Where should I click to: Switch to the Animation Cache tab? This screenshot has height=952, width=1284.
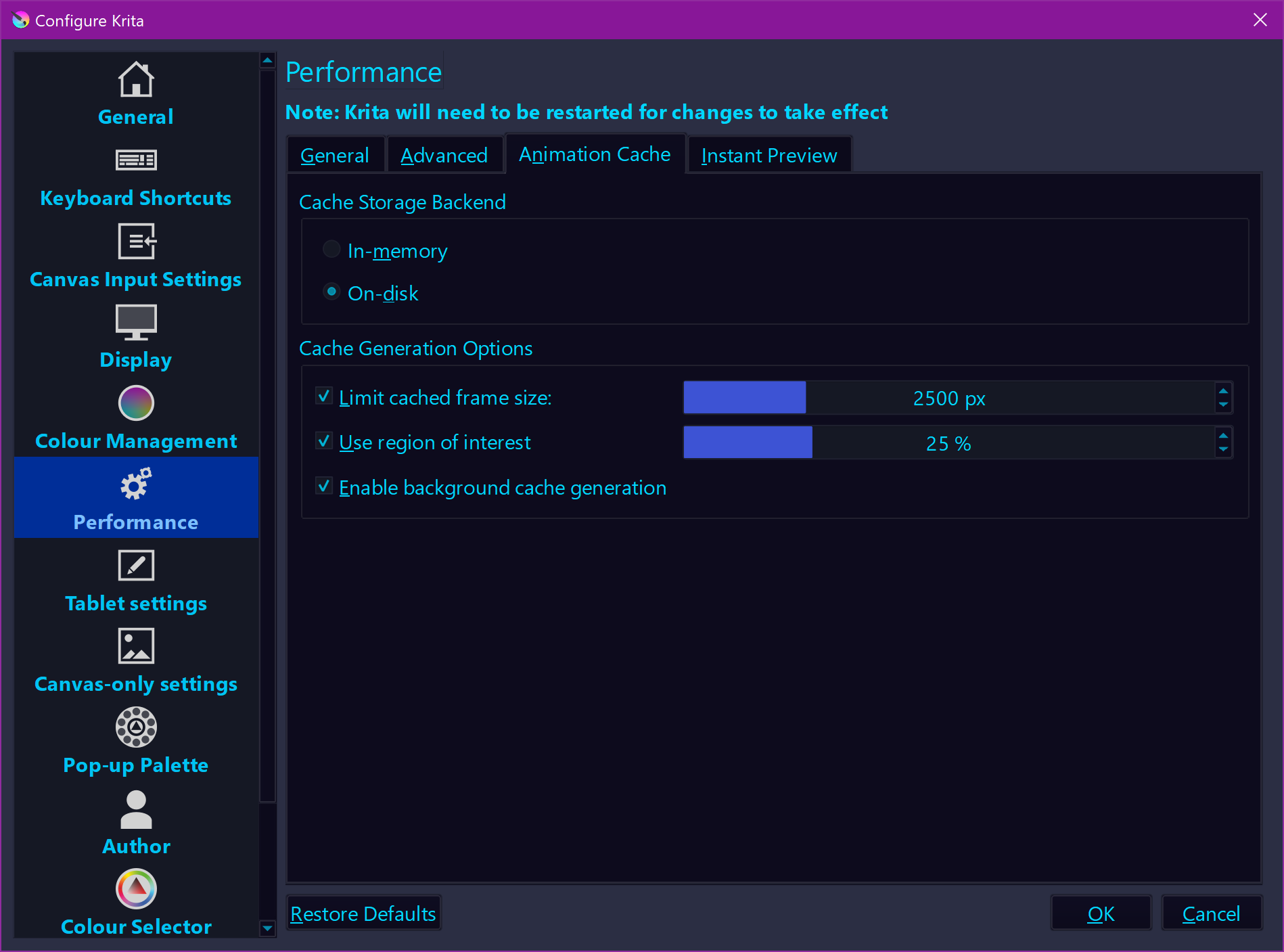(x=595, y=154)
